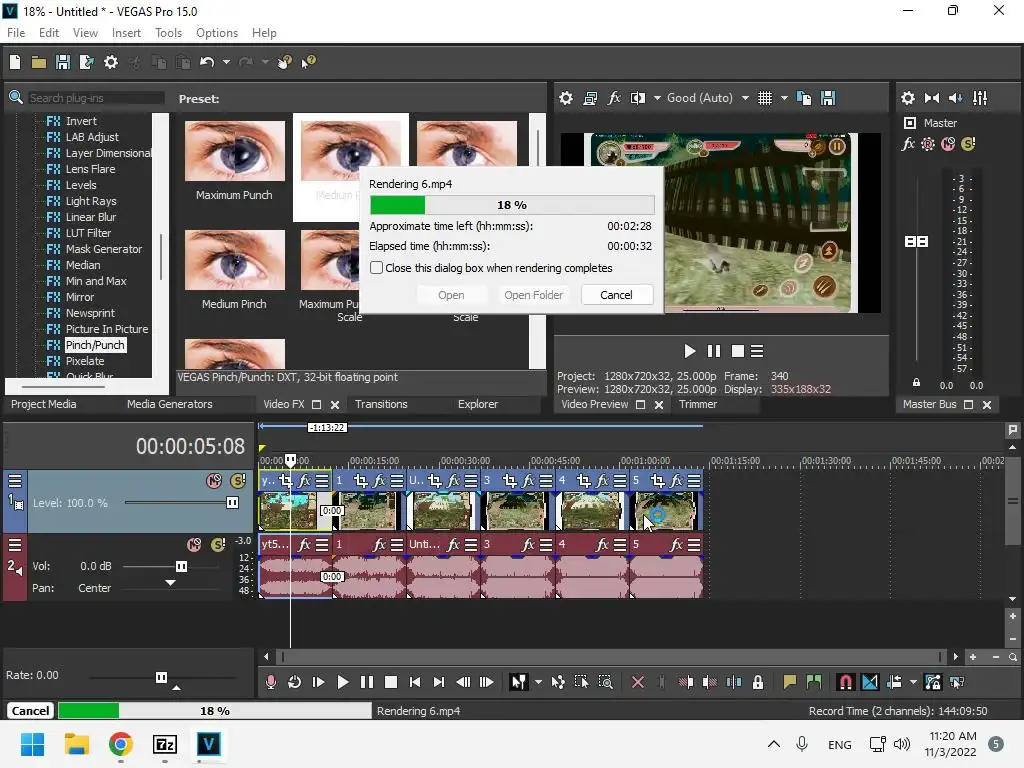
Task: Click the disabled Open Folder button
Action: [x=533, y=295]
